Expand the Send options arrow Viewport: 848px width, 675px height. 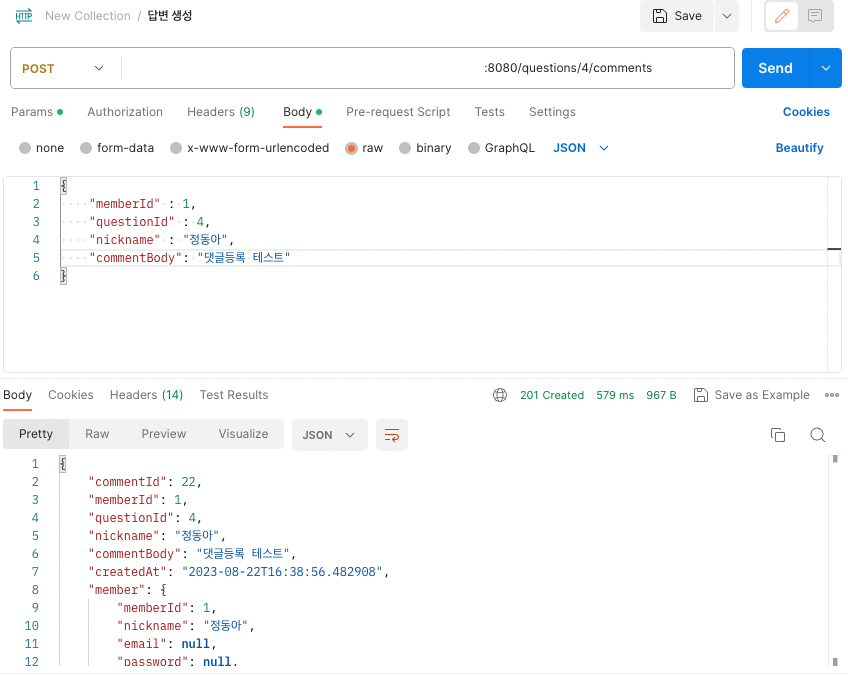826,68
